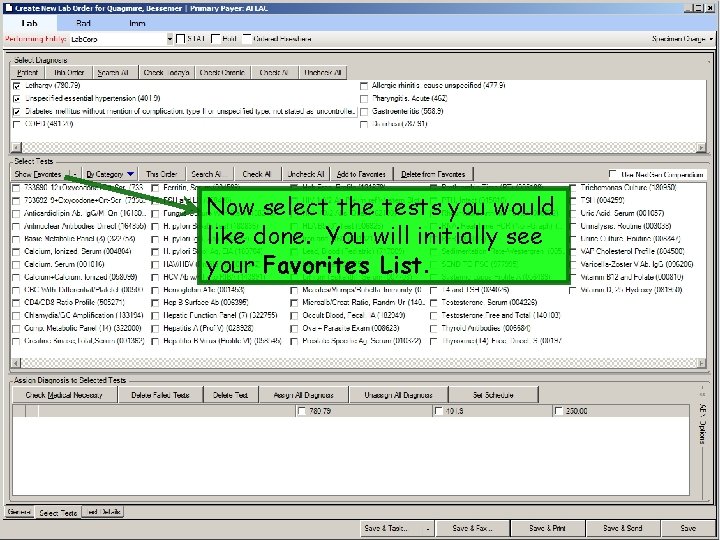Image resolution: width=720 pixels, height=540 pixels.
Task: Check Calcium, Serum (001016) test
Action: point(17,264)
